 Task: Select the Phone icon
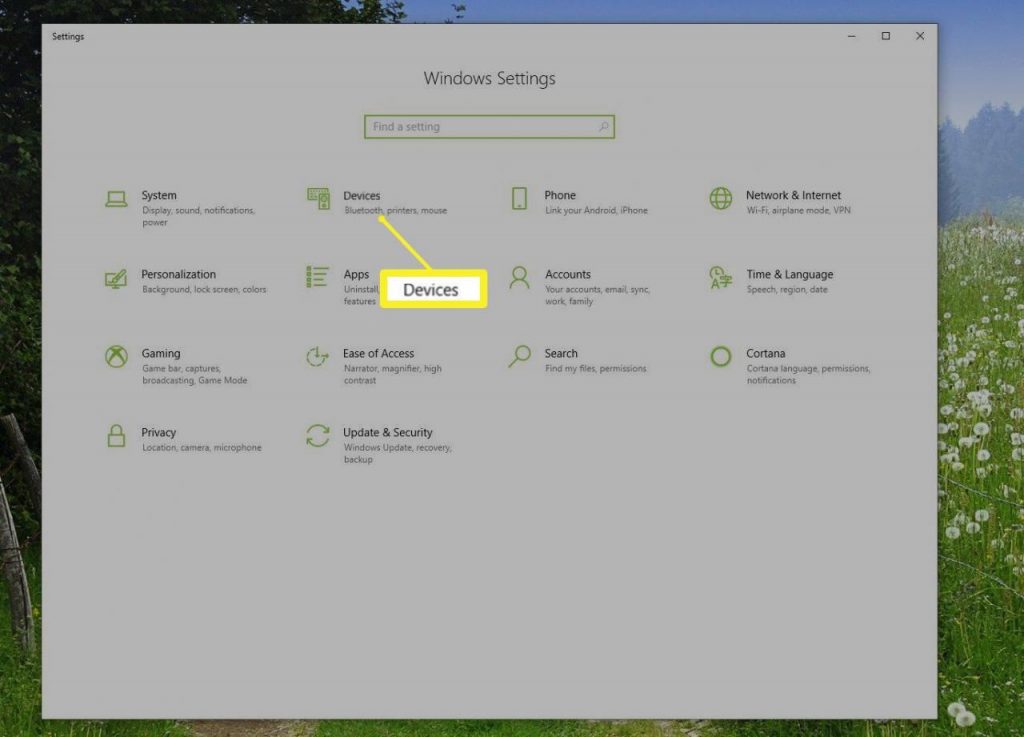click(x=519, y=198)
